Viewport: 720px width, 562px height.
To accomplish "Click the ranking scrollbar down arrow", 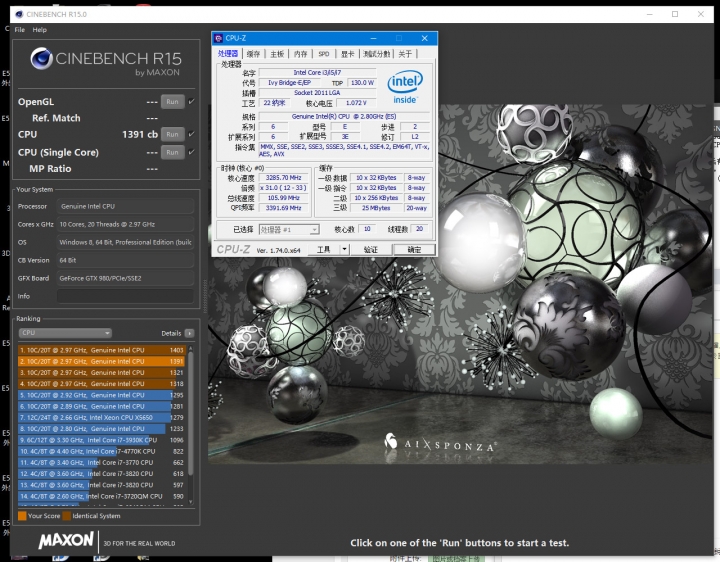I will point(191,502).
